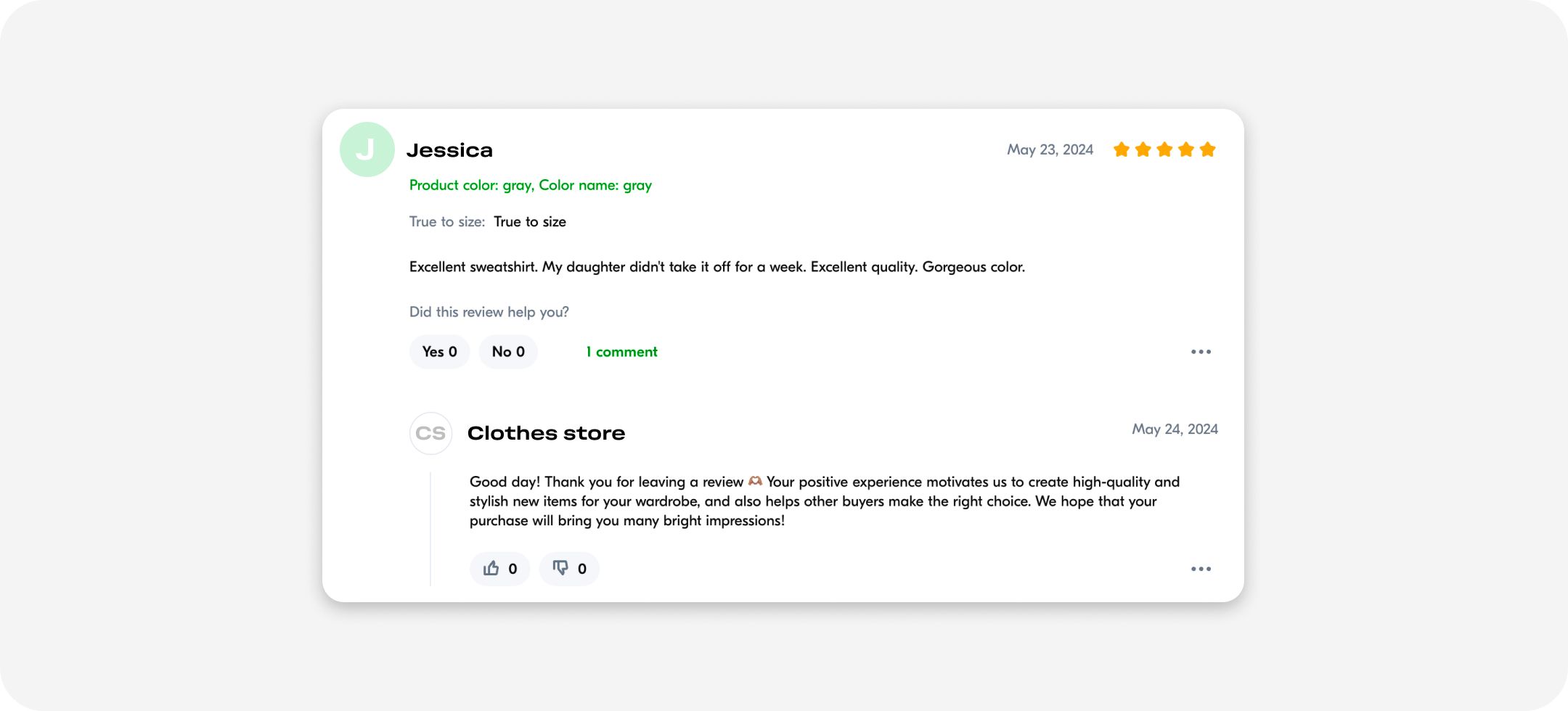Click Jessica's green J avatar
This screenshot has height=711, width=1568.
(367, 149)
